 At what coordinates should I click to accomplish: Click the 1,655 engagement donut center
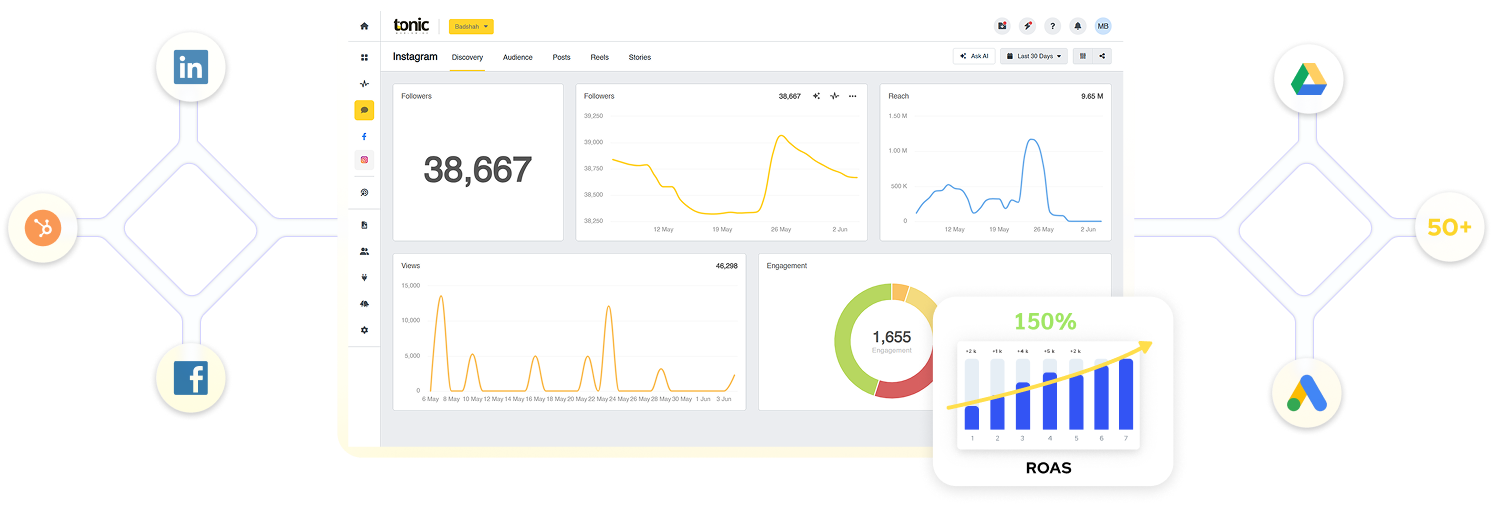[x=891, y=340]
